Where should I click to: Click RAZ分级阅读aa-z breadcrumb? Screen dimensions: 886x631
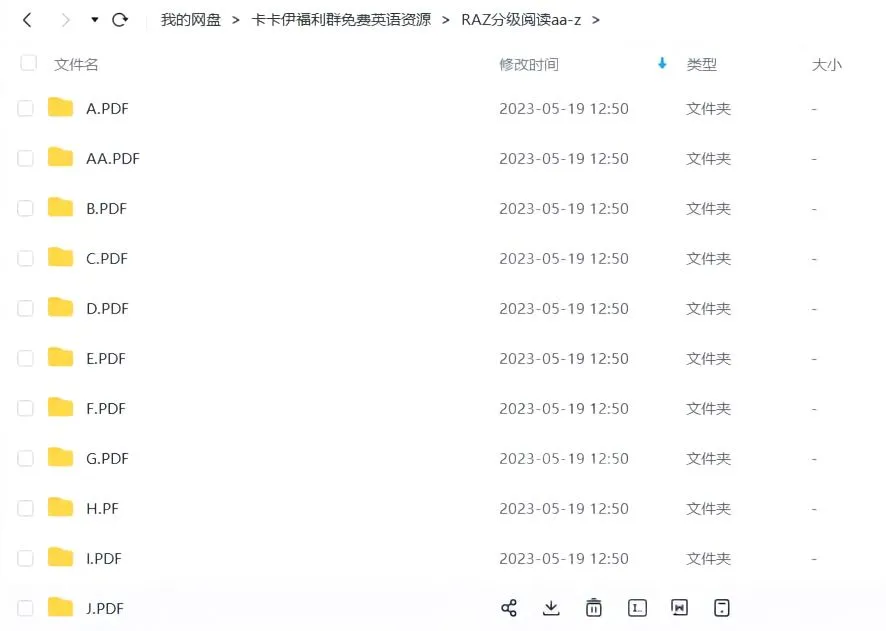click(521, 20)
